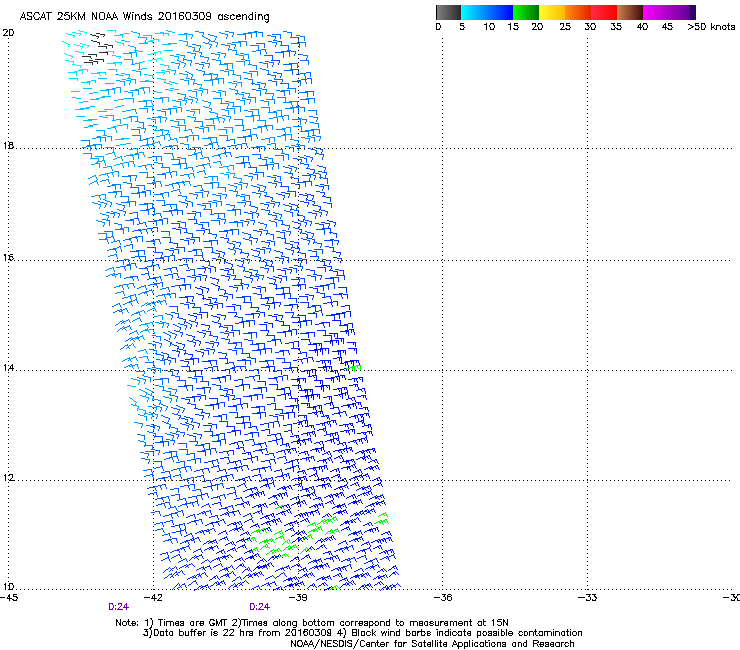The height and width of the screenshot is (650, 740).
Task: Click the orange 25-30 knots legend segment
Action: pyautogui.click(x=578, y=12)
